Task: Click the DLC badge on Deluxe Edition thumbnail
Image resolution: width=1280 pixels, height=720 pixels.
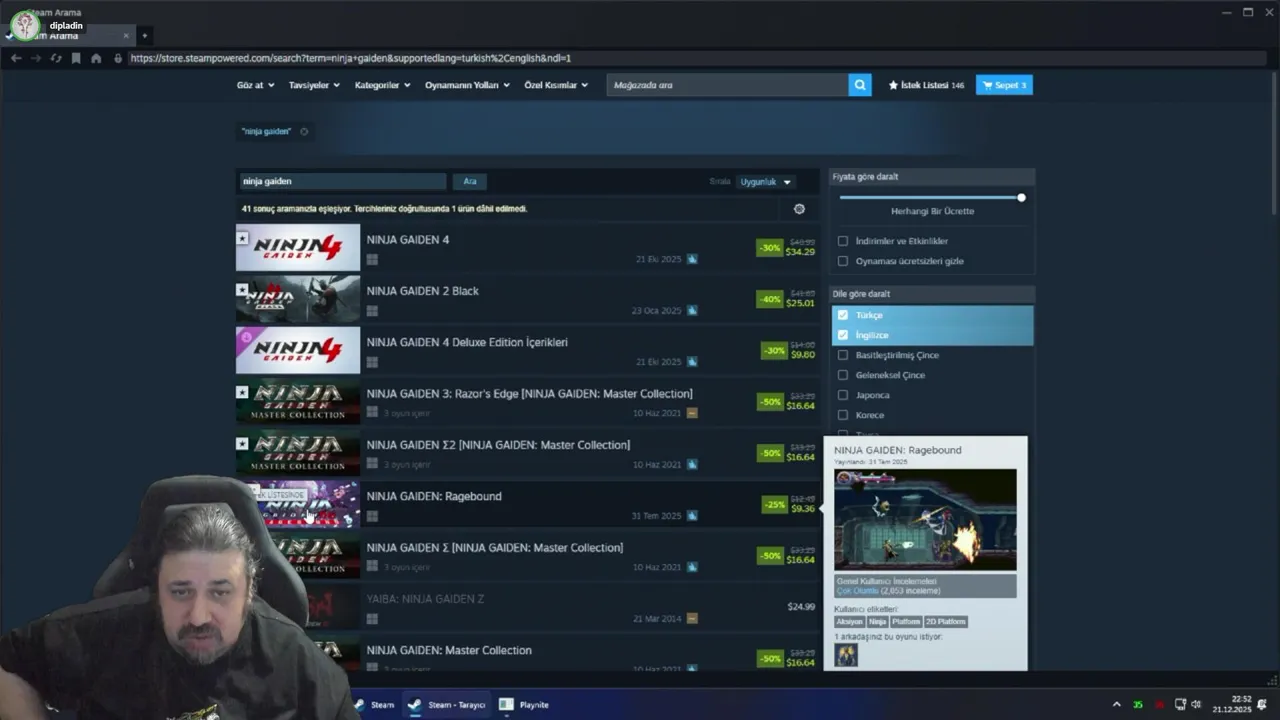Action: click(246, 338)
